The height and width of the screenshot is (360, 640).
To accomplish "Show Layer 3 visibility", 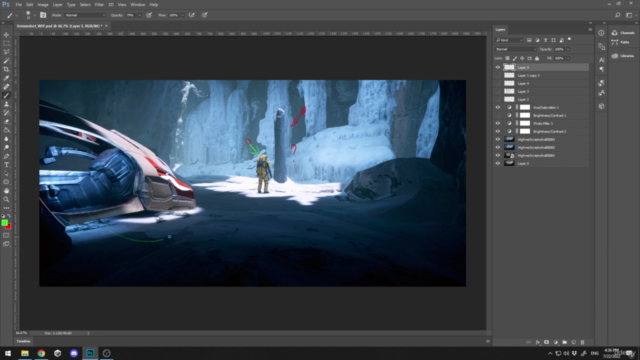I will [x=498, y=91].
